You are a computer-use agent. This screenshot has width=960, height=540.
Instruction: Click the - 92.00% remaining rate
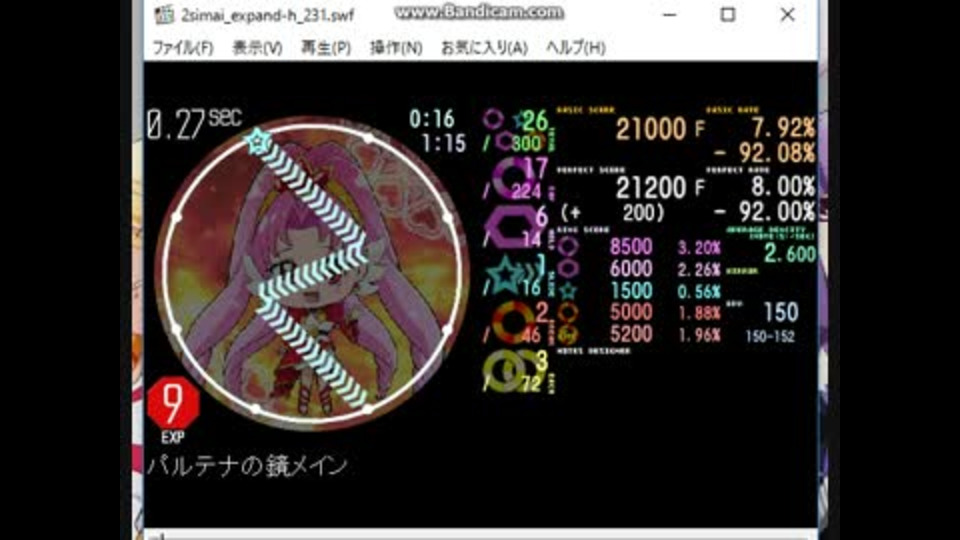click(765, 212)
